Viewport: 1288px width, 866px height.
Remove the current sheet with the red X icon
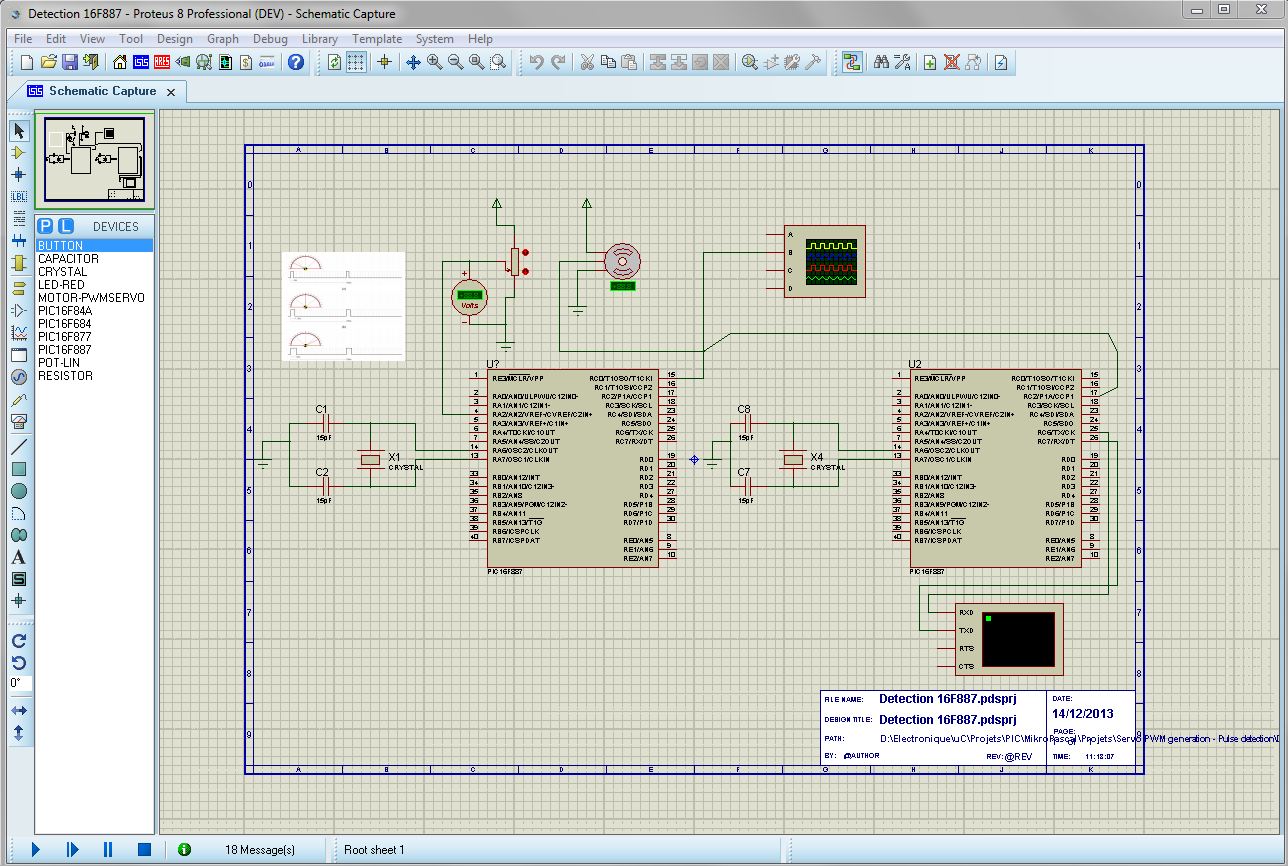pos(951,62)
